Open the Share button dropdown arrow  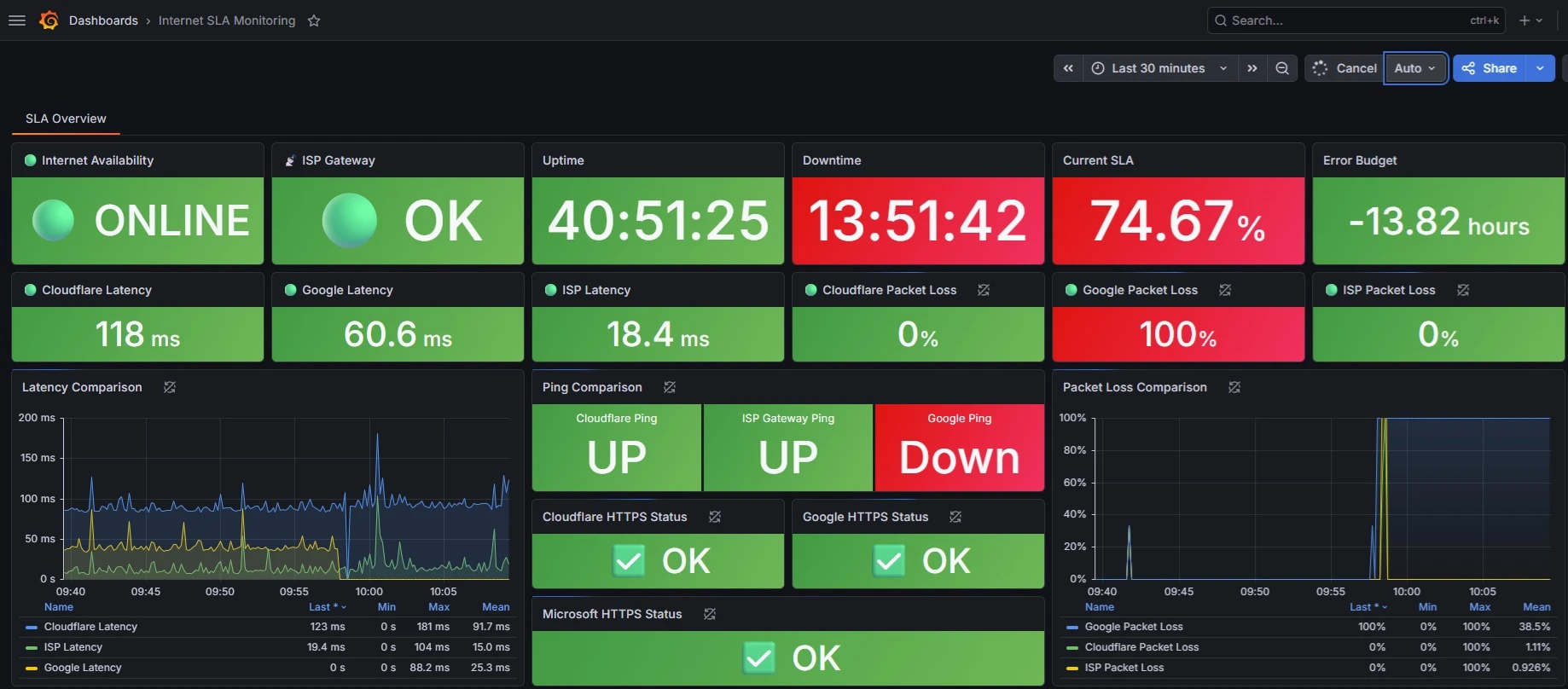click(x=1541, y=68)
